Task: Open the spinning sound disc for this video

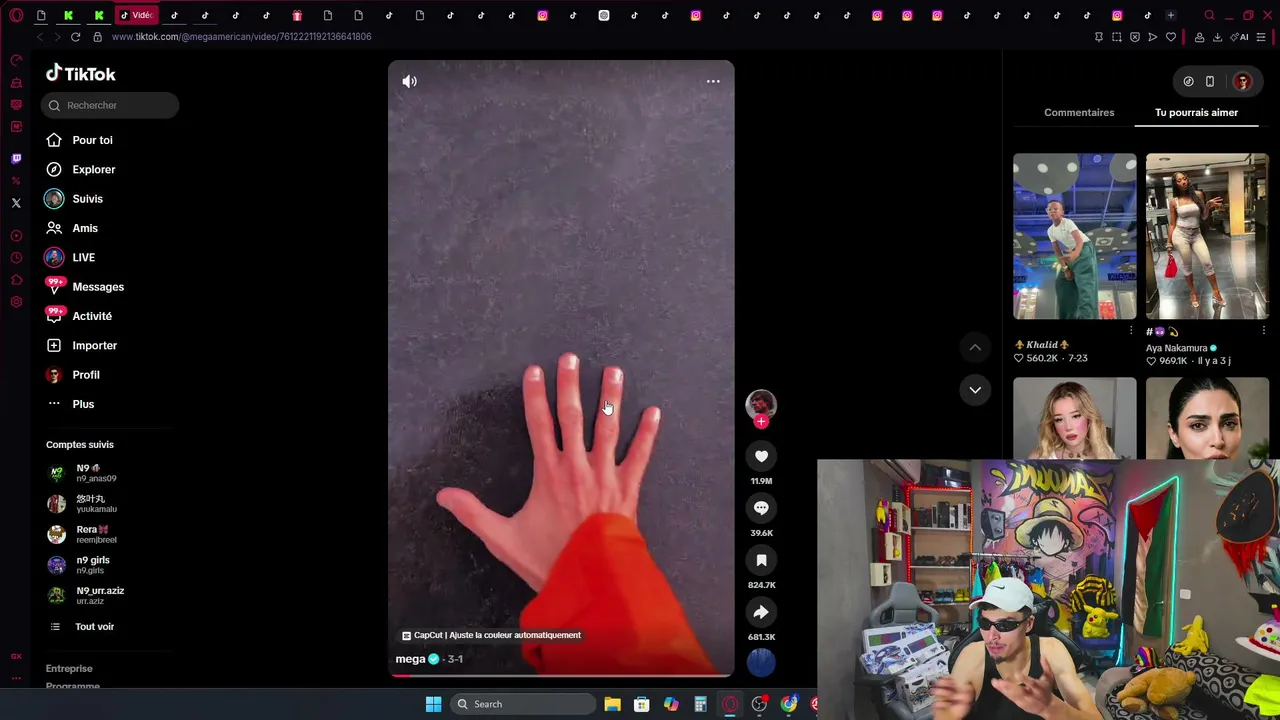Action: click(x=761, y=662)
